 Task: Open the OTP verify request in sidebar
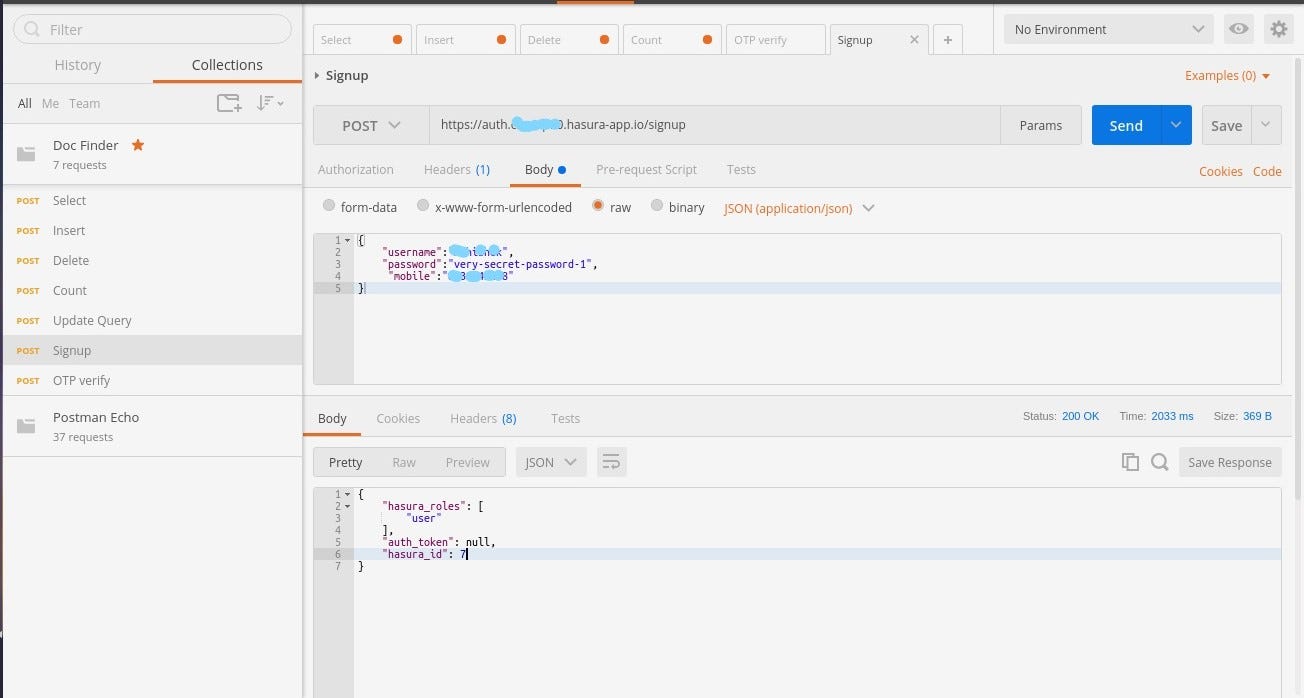point(152,380)
